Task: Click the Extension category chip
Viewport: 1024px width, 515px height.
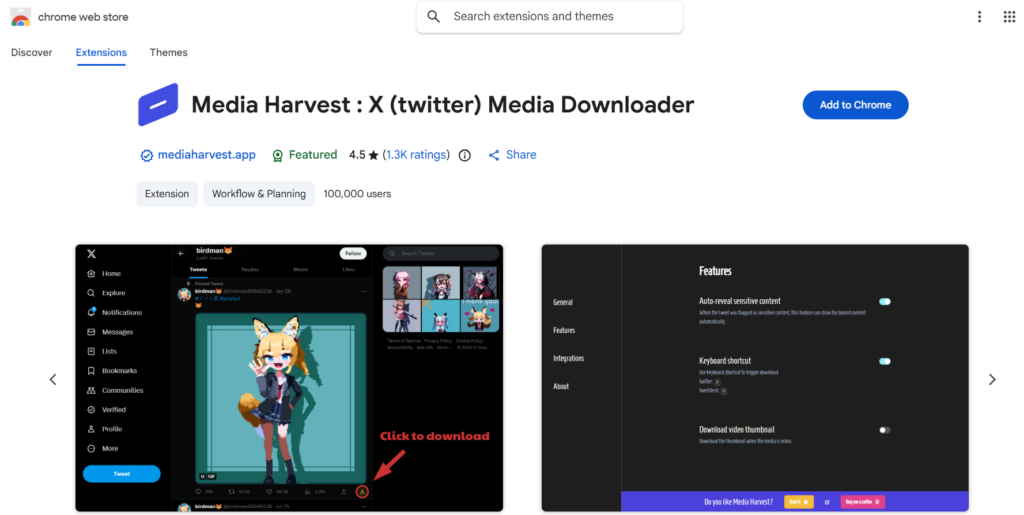Action: (x=167, y=194)
